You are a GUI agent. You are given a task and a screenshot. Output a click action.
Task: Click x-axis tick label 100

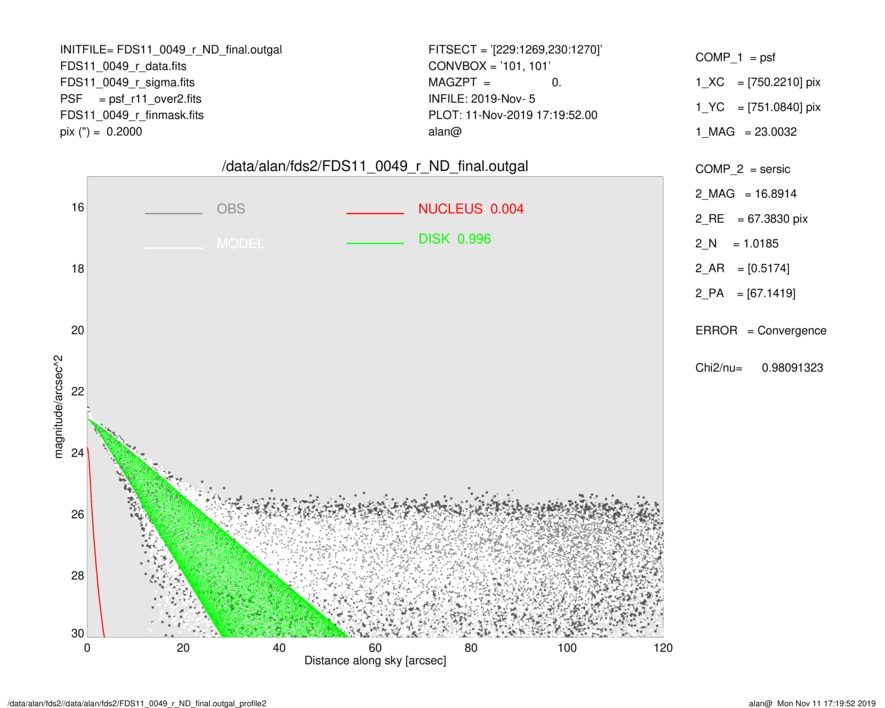point(567,648)
